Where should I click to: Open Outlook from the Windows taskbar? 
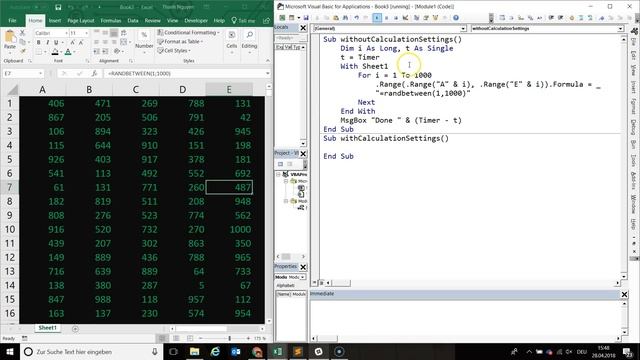click(236, 351)
